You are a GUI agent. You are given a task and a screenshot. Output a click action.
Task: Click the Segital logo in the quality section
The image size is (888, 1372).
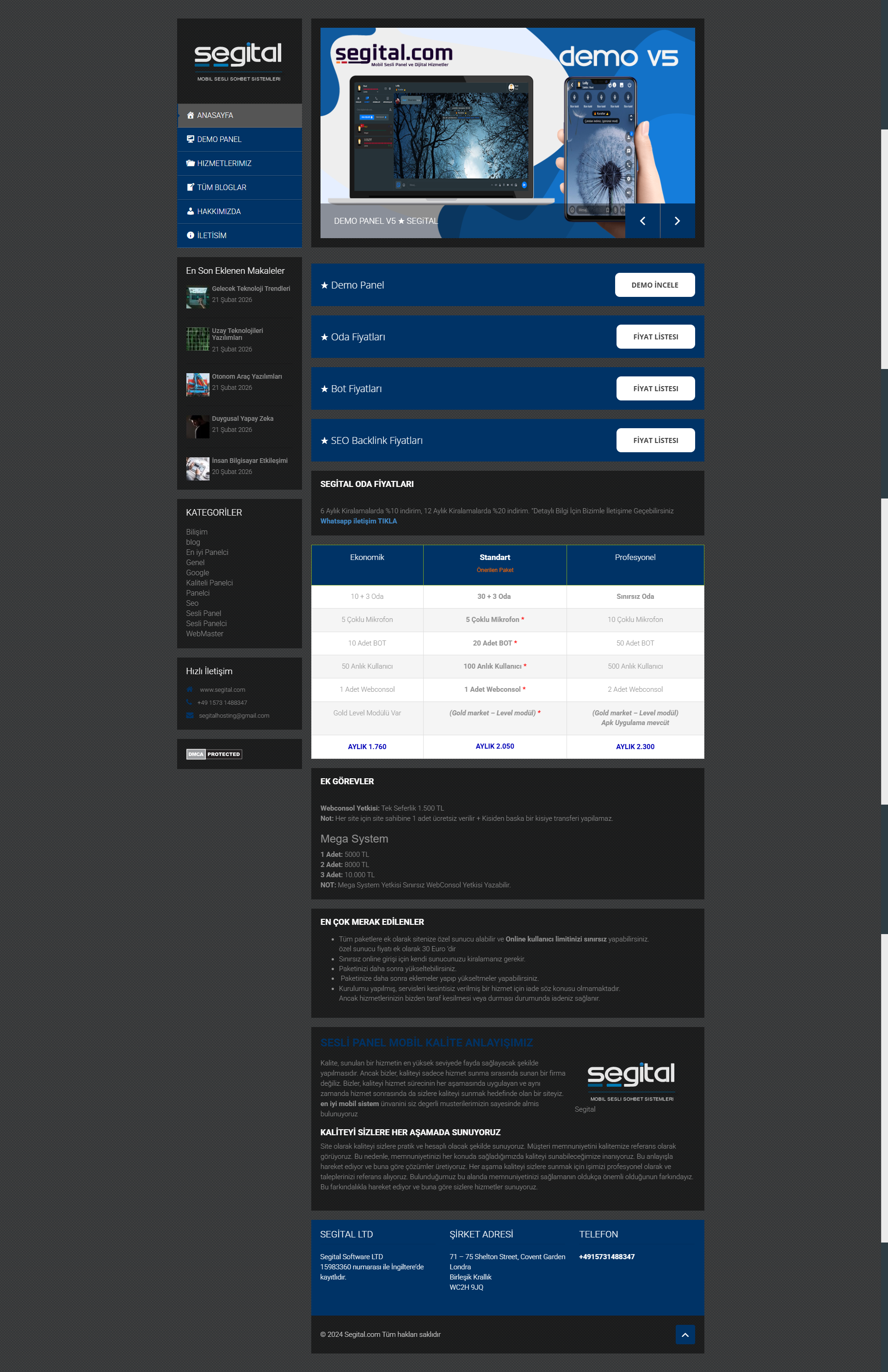(631, 1082)
